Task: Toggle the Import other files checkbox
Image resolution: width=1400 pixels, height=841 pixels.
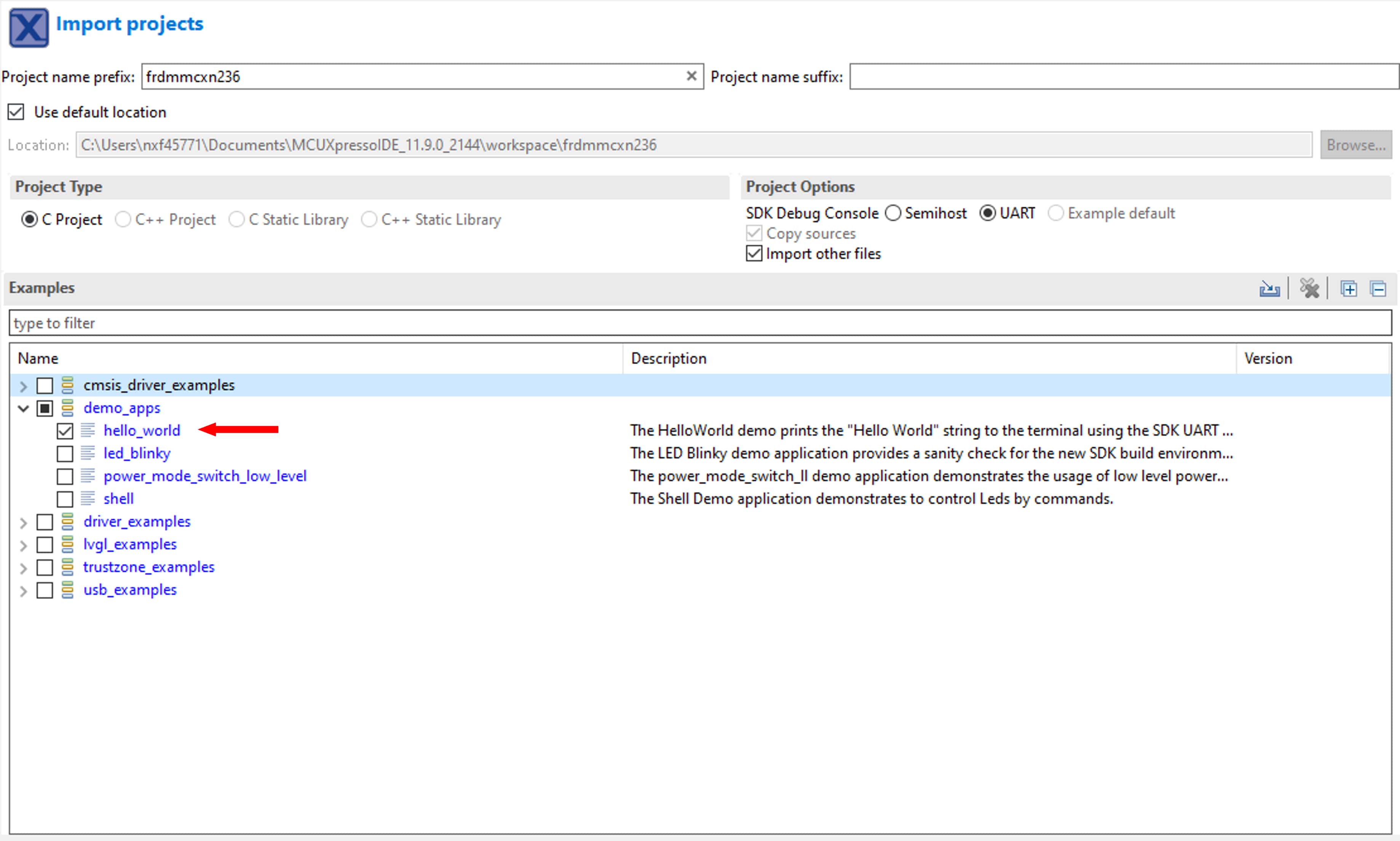Action: pos(754,254)
